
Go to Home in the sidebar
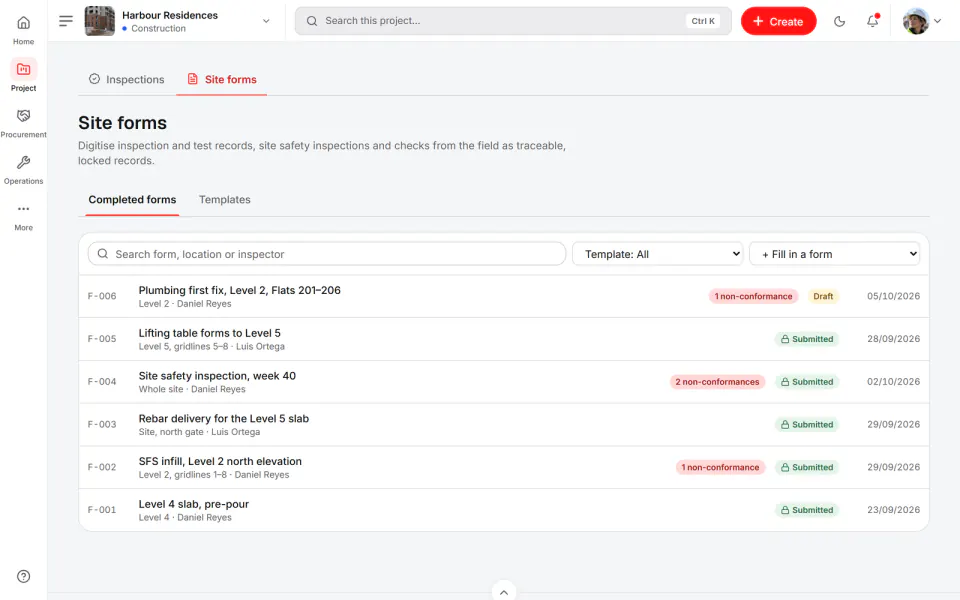tap(23, 30)
